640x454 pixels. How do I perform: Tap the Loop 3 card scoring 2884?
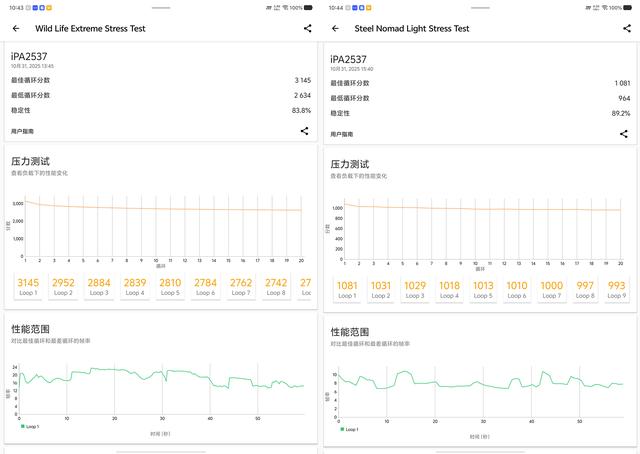(99, 287)
